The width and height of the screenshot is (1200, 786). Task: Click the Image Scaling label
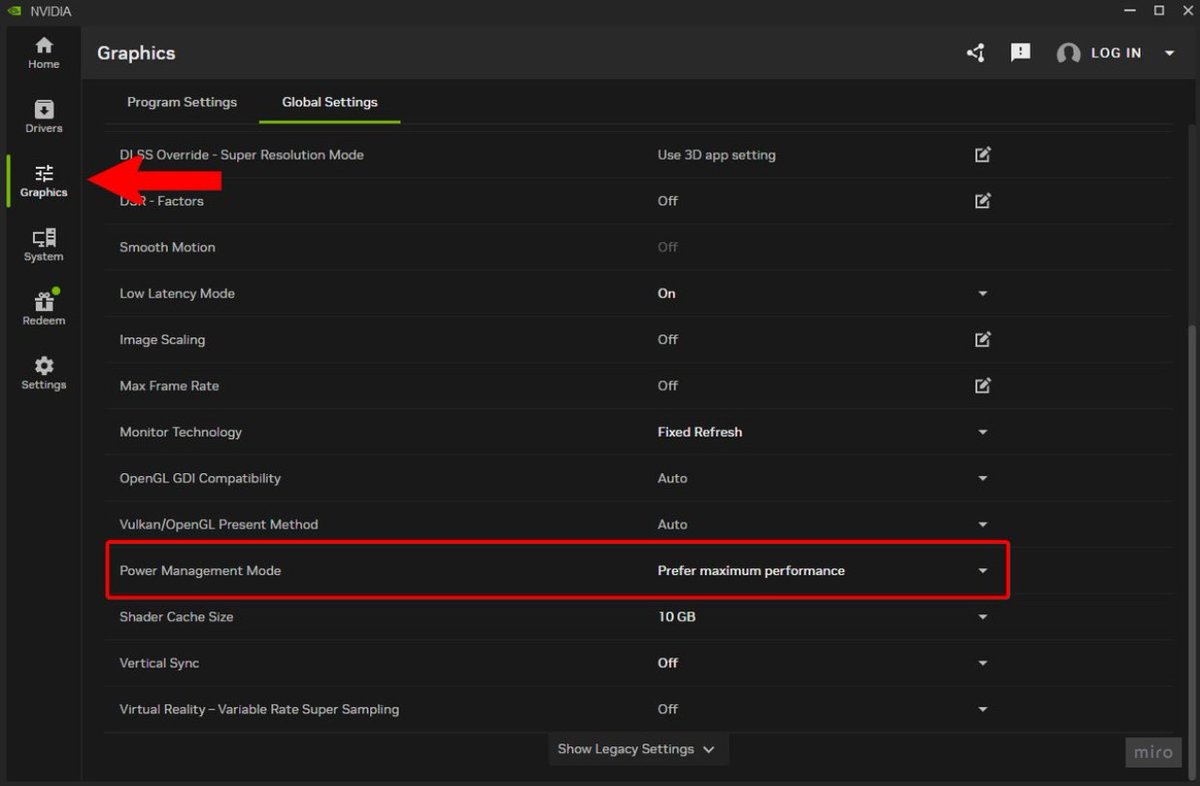[162, 339]
